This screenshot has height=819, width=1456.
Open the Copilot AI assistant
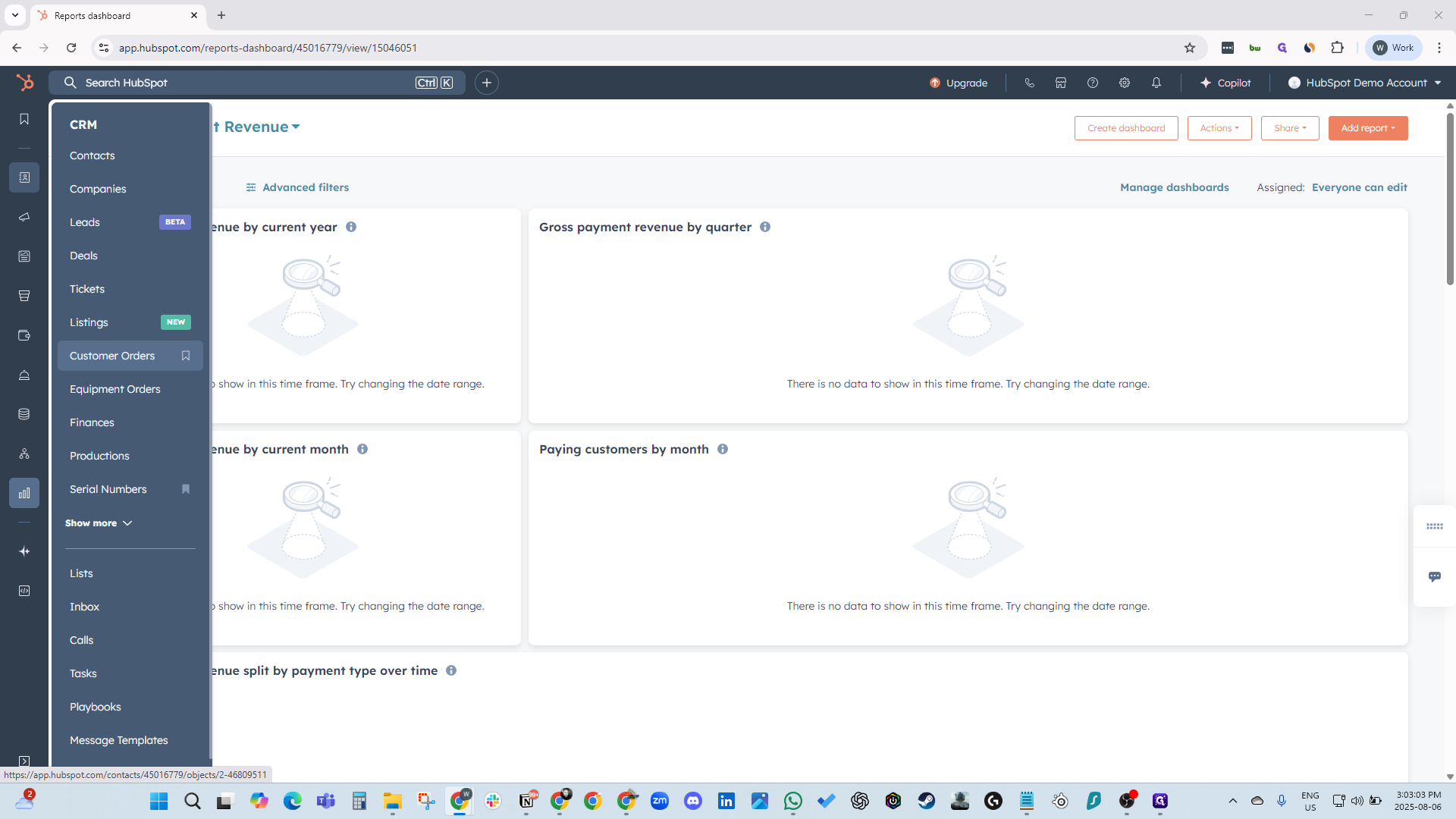[x=1225, y=83]
